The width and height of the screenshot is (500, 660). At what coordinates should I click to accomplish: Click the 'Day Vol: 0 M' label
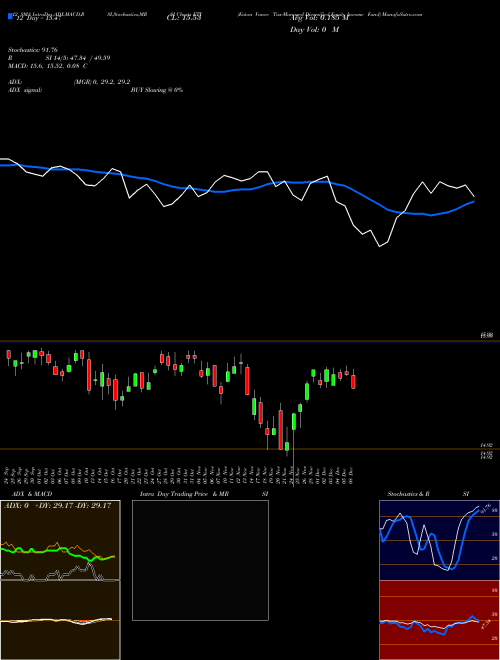click(314, 29)
